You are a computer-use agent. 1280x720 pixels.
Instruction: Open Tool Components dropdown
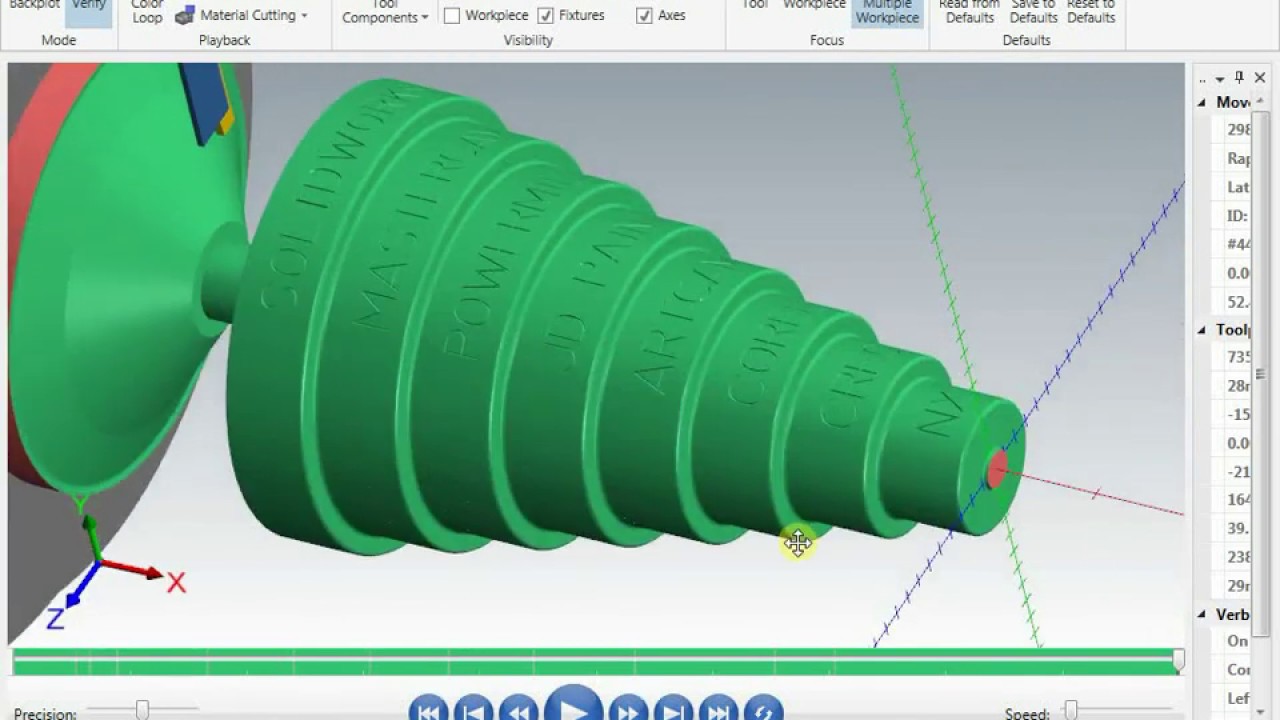point(385,12)
